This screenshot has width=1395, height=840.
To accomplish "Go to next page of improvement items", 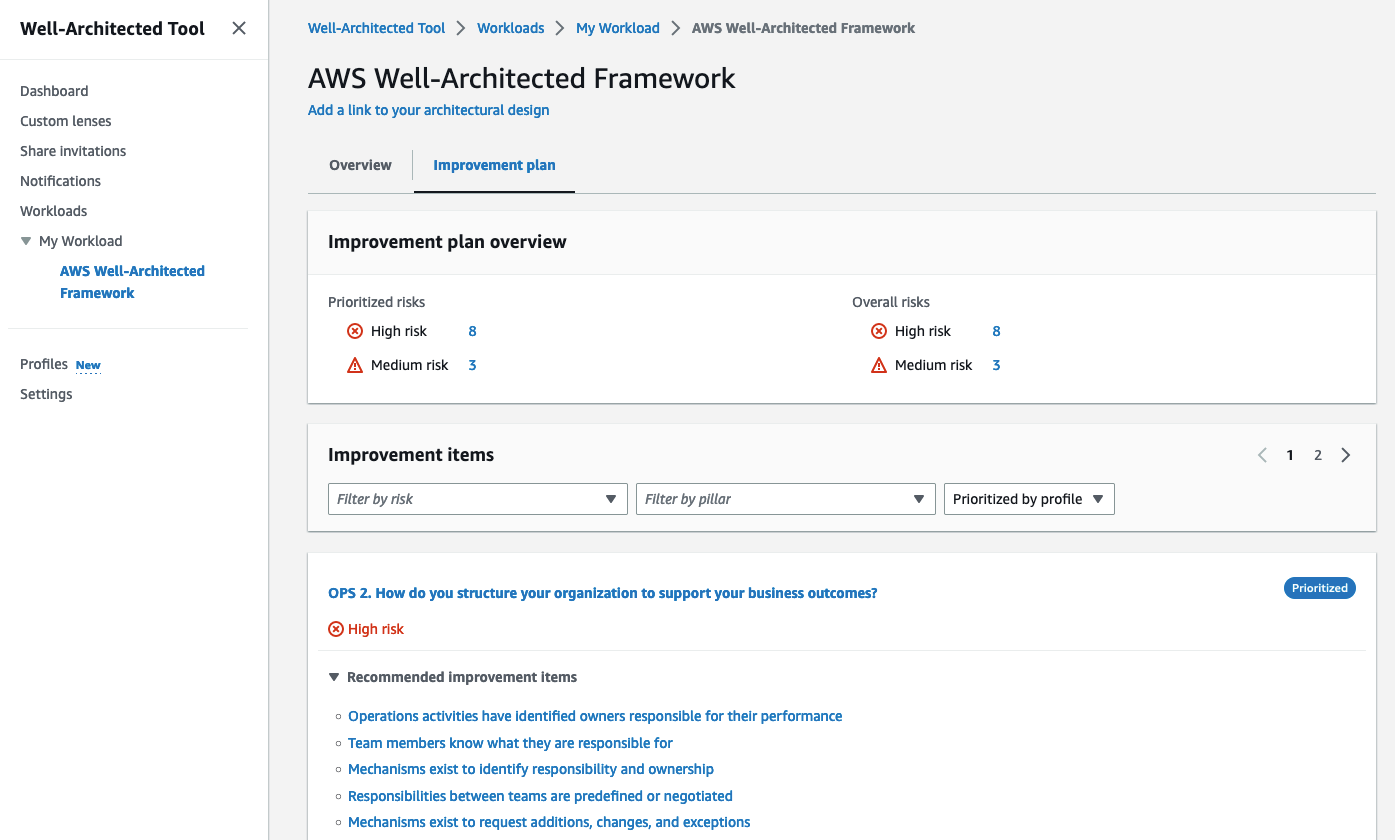I will 1345,455.
